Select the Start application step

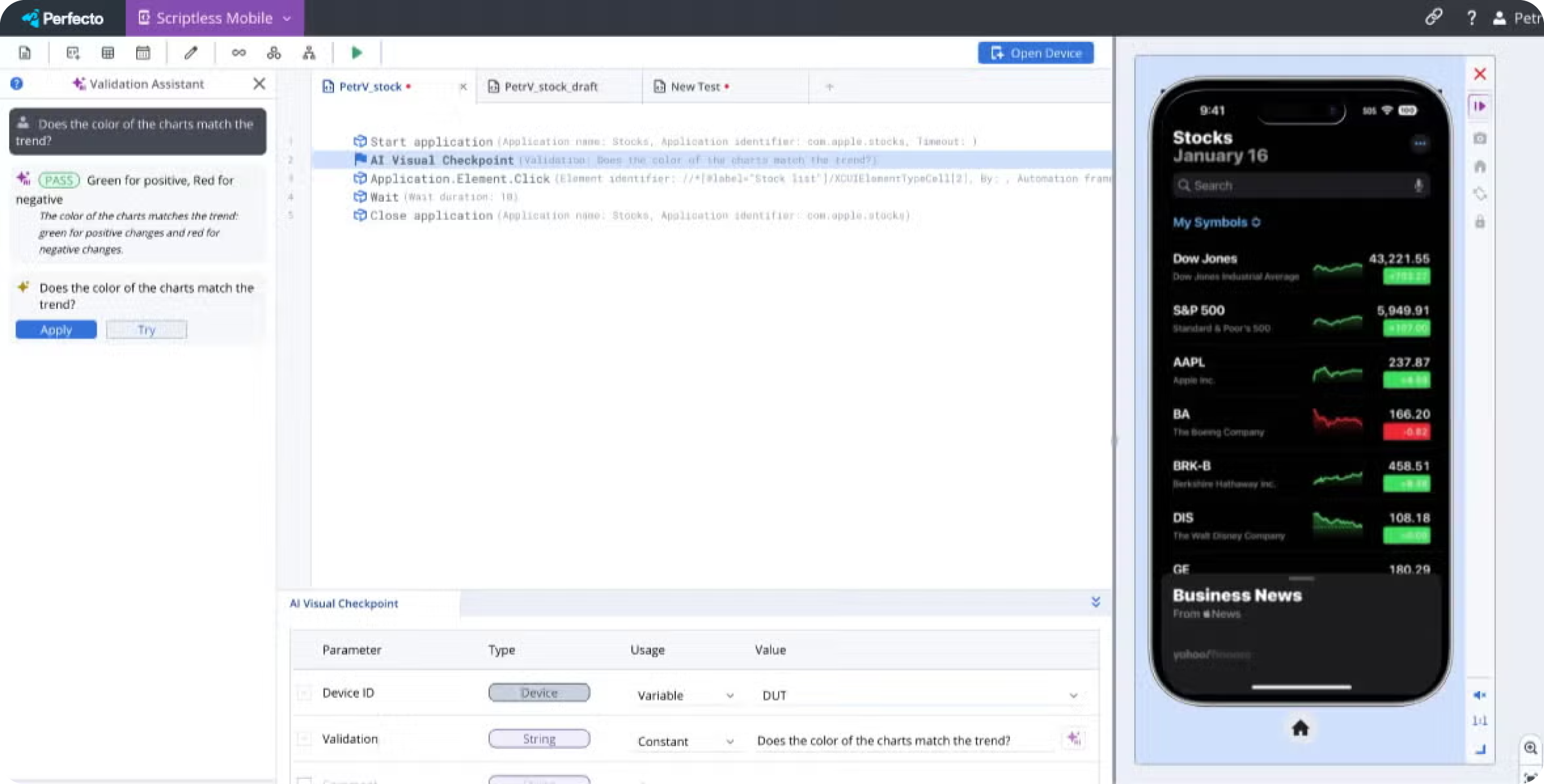712,142
